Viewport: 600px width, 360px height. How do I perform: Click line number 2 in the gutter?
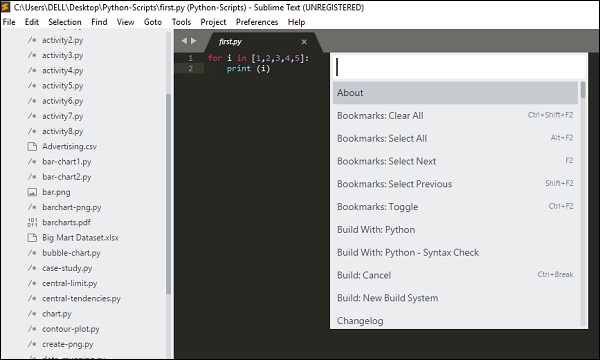190,68
